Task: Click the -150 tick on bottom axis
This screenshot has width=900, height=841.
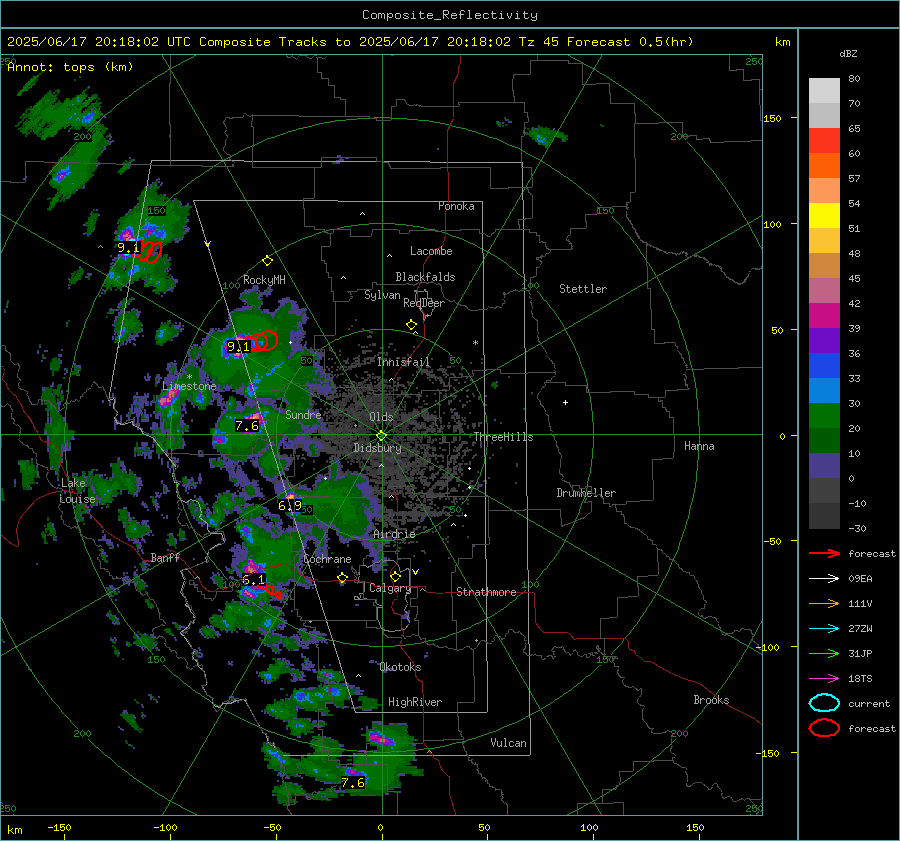Action: coord(59,827)
